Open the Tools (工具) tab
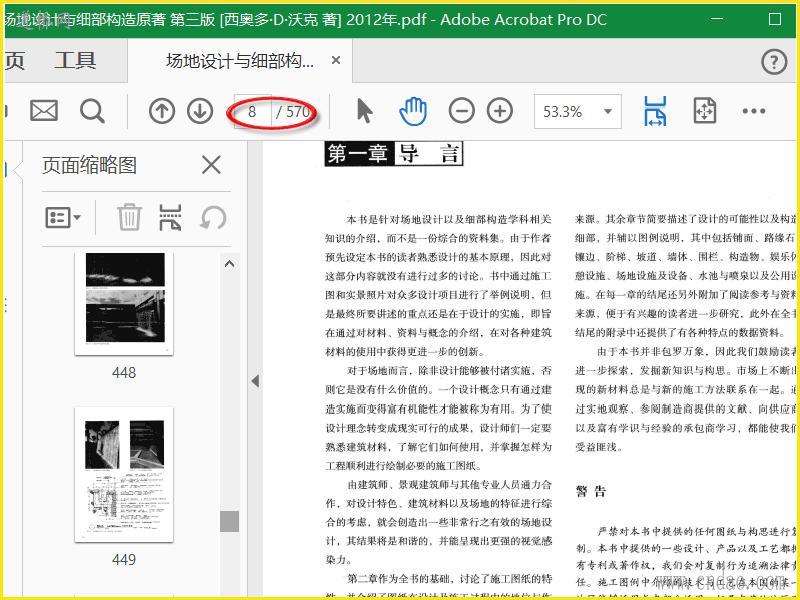The width and height of the screenshot is (800, 600). pyautogui.click(x=75, y=61)
